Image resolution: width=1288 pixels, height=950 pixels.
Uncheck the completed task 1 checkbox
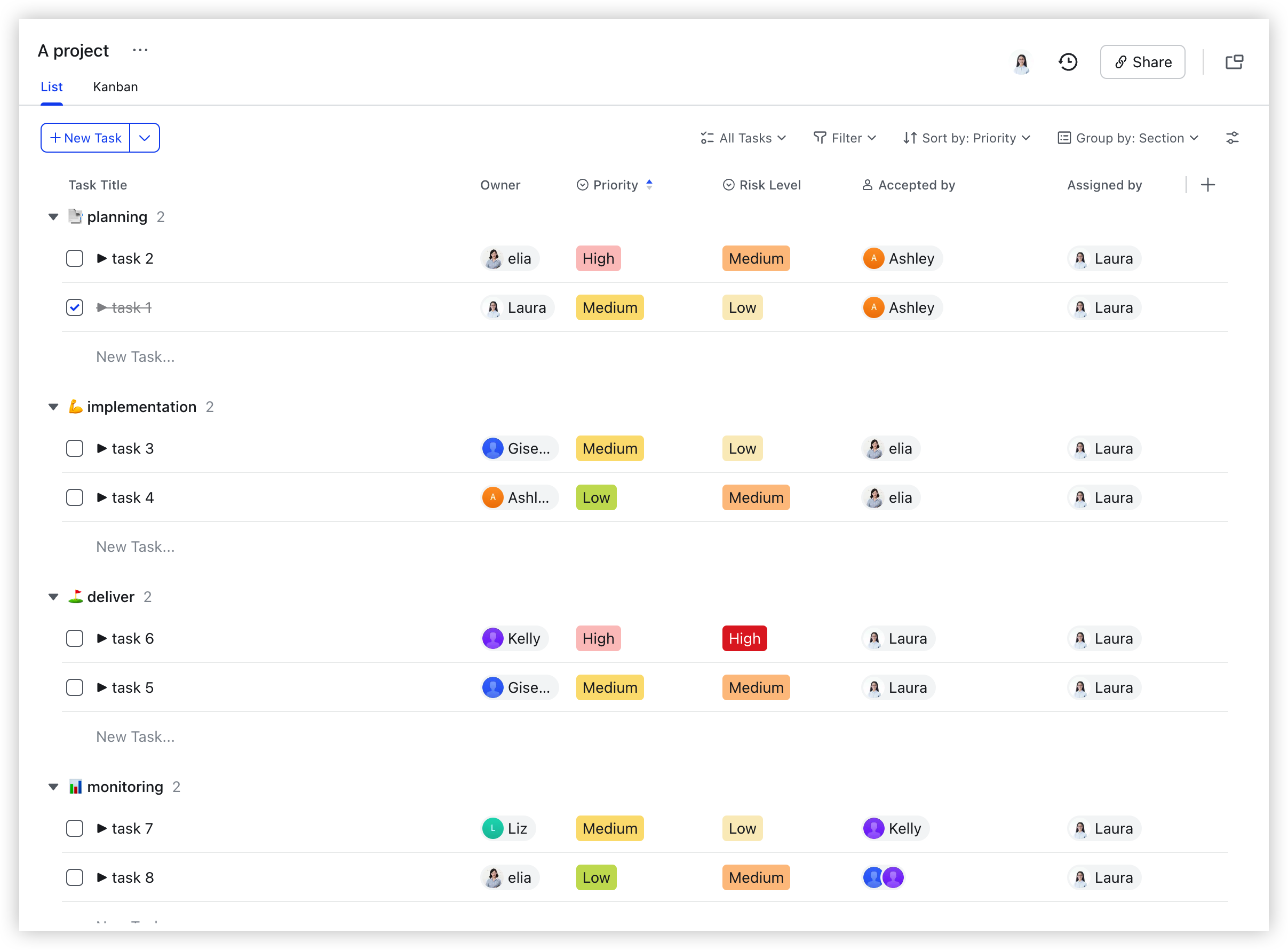74,307
